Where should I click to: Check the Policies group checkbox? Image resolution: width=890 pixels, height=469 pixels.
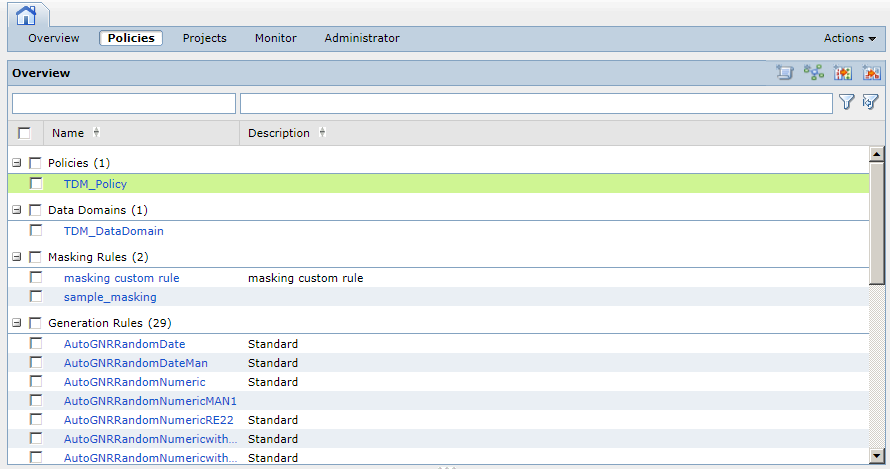click(x=35, y=163)
